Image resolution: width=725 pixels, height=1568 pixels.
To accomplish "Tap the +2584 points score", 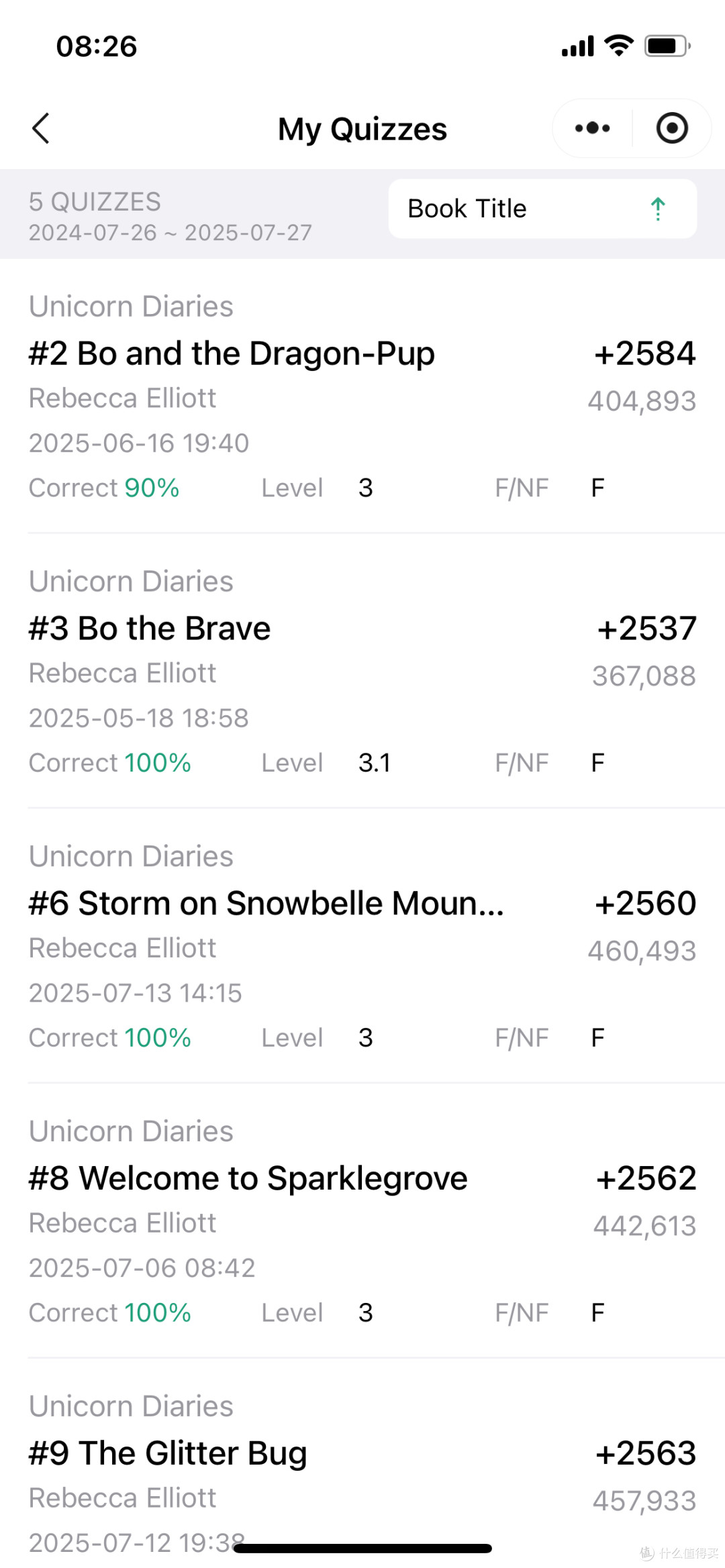I will pos(645,354).
